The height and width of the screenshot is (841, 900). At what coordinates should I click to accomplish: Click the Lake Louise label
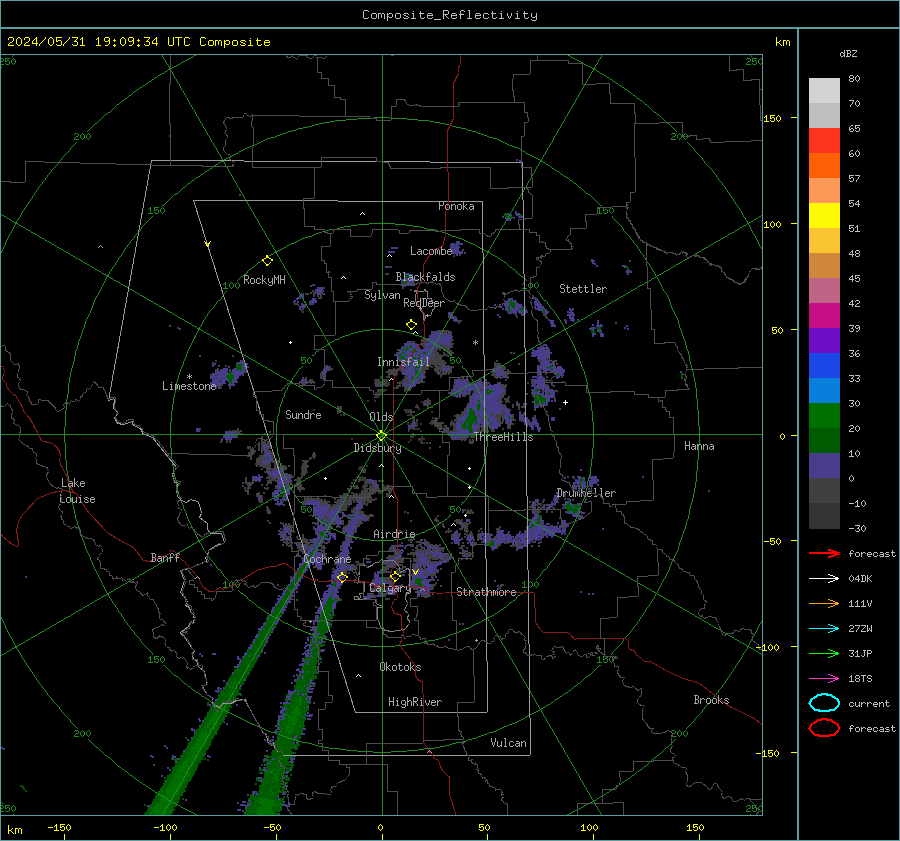[x=77, y=491]
